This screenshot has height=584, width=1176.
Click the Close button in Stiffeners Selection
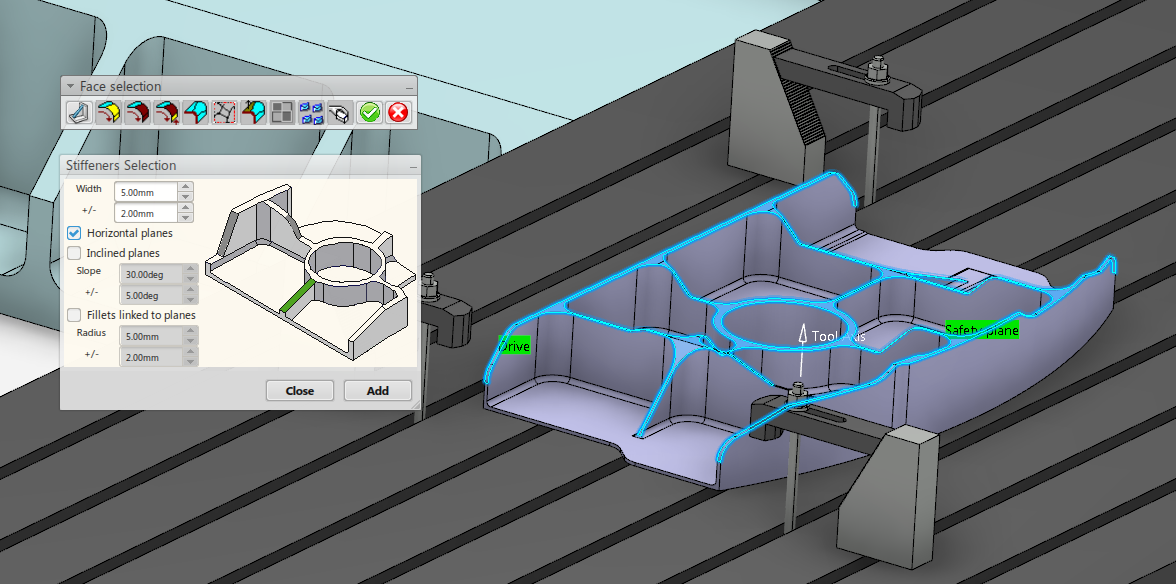coord(299,391)
